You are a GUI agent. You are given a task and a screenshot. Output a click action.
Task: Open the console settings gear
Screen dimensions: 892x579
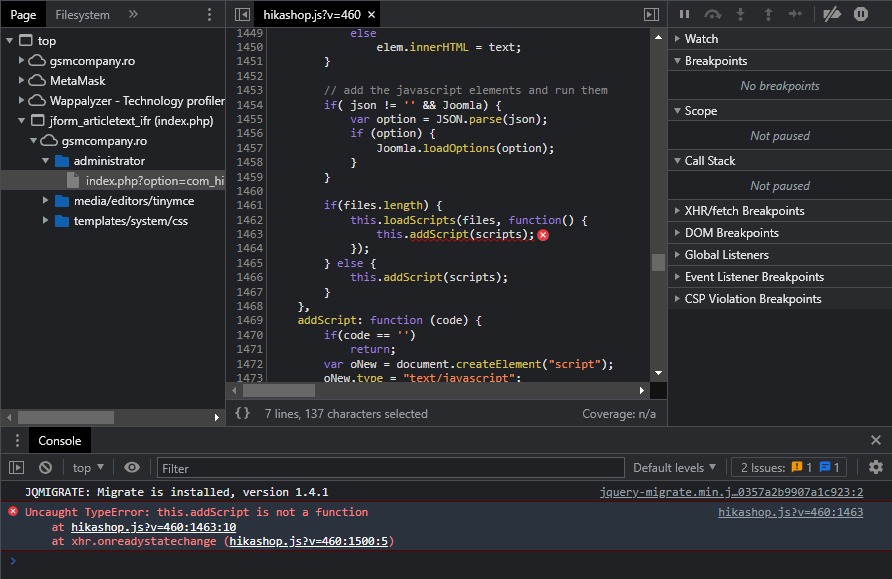pyautogui.click(x=876, y=467)
